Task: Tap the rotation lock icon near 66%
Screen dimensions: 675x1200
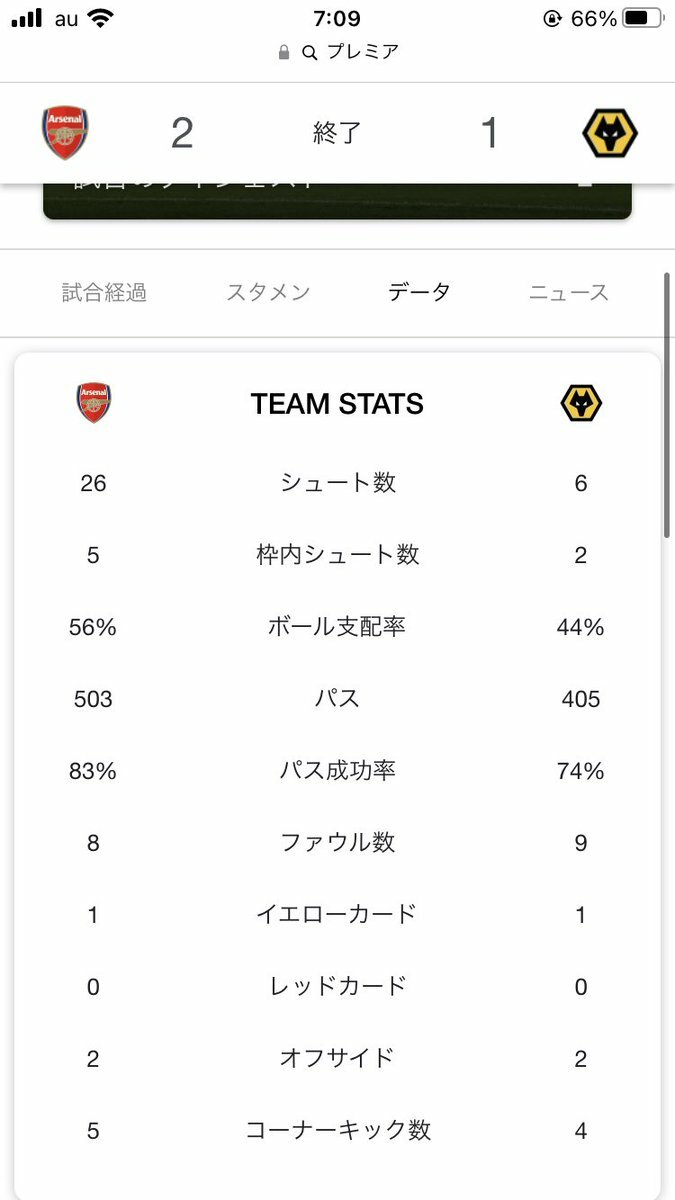Action: [x=551, y=19]
